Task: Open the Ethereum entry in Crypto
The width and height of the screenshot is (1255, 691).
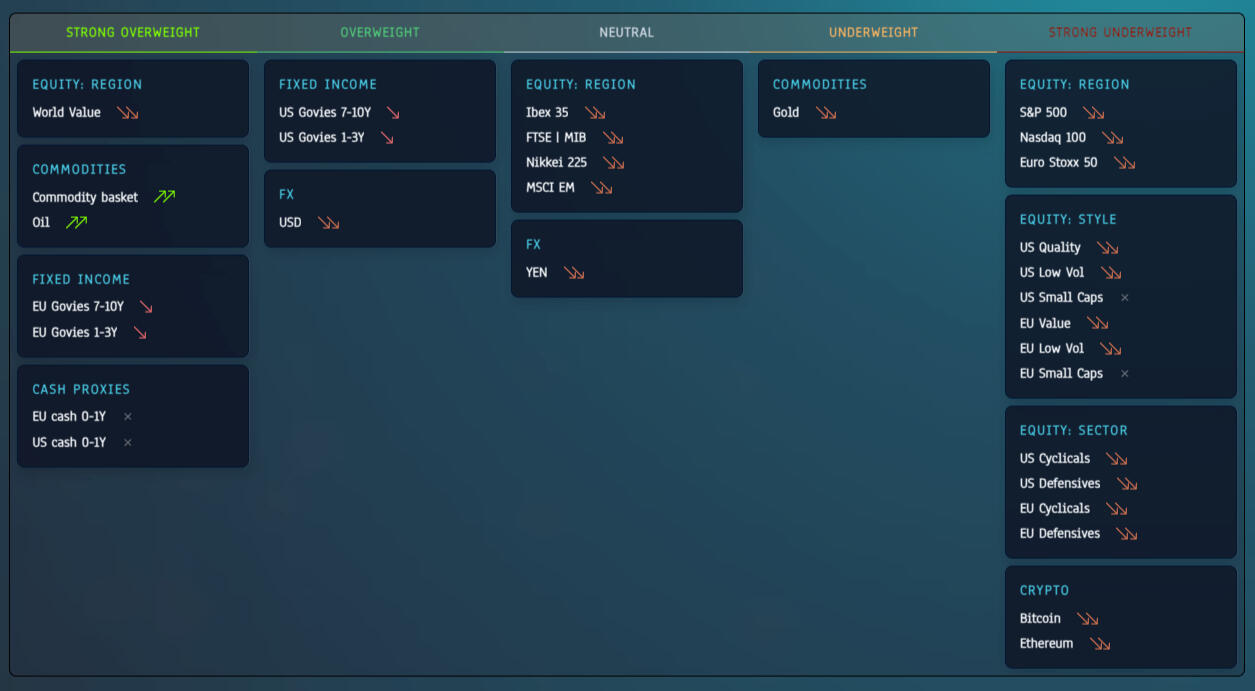Action: (1046, 644)
